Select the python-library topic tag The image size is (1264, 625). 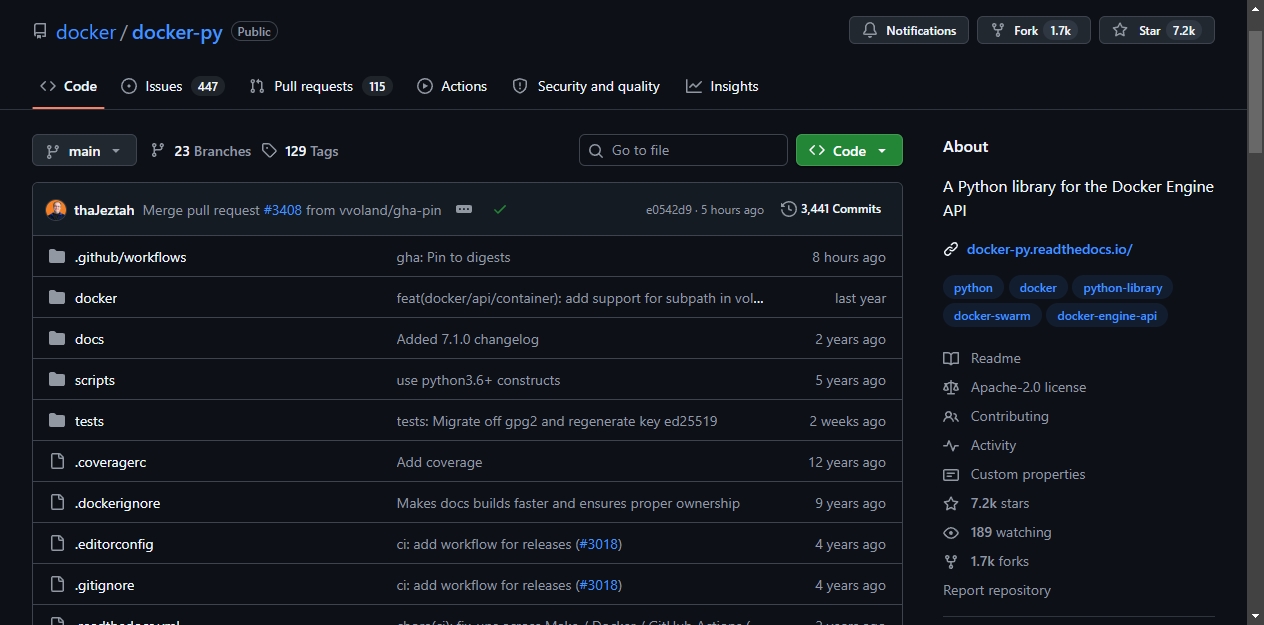(1122, 288)
